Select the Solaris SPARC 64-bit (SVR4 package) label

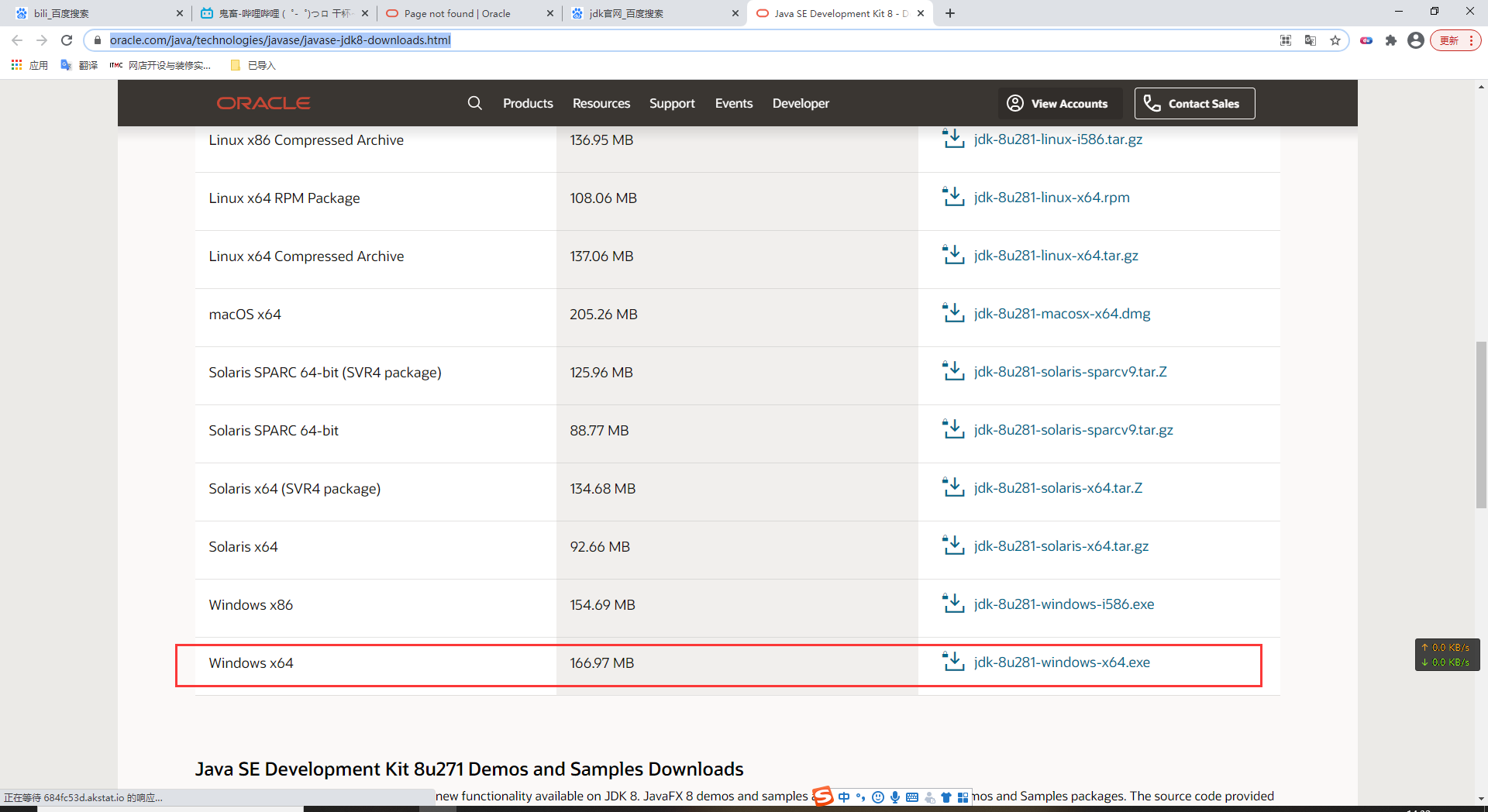point(325,372)
